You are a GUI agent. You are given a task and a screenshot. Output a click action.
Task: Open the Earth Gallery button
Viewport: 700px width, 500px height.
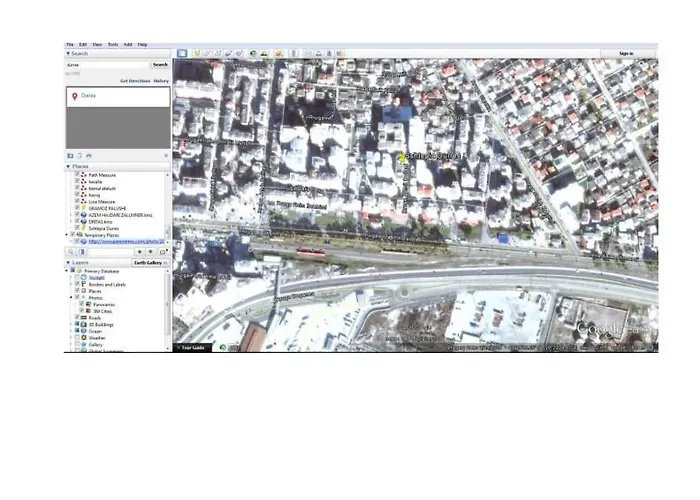pos(148,262)
